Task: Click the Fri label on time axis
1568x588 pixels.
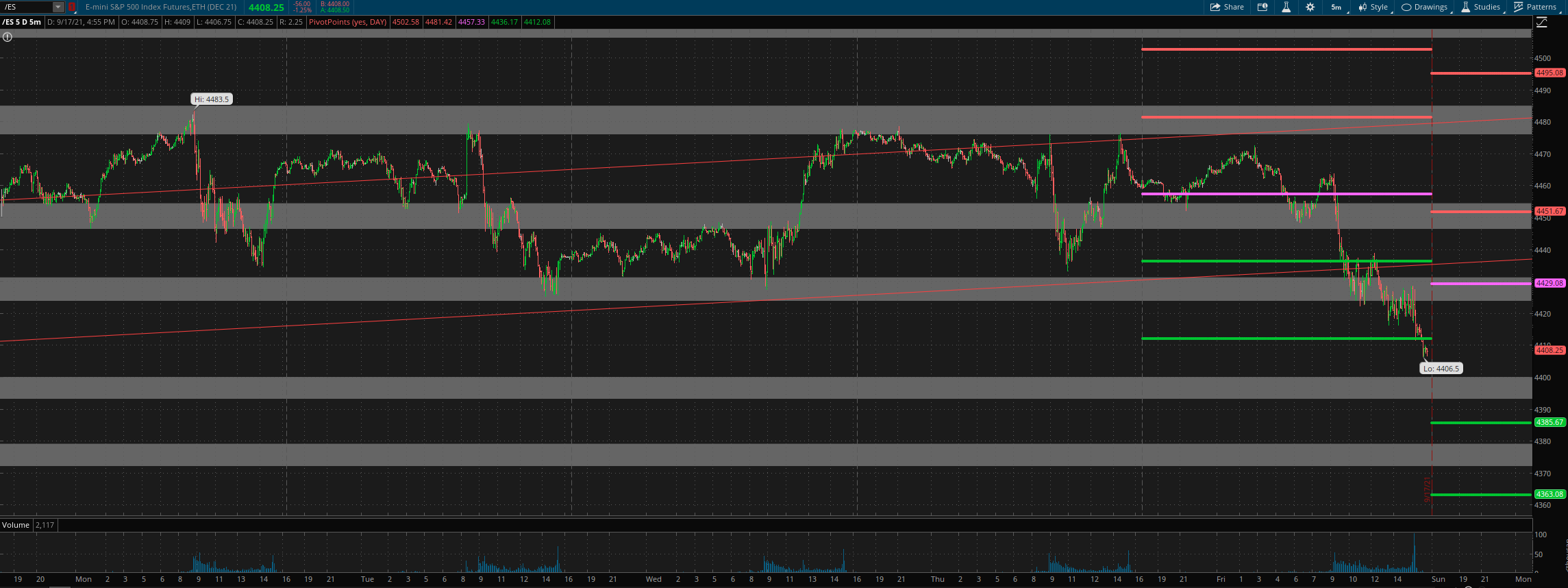Action: [x=1221, y=579]
